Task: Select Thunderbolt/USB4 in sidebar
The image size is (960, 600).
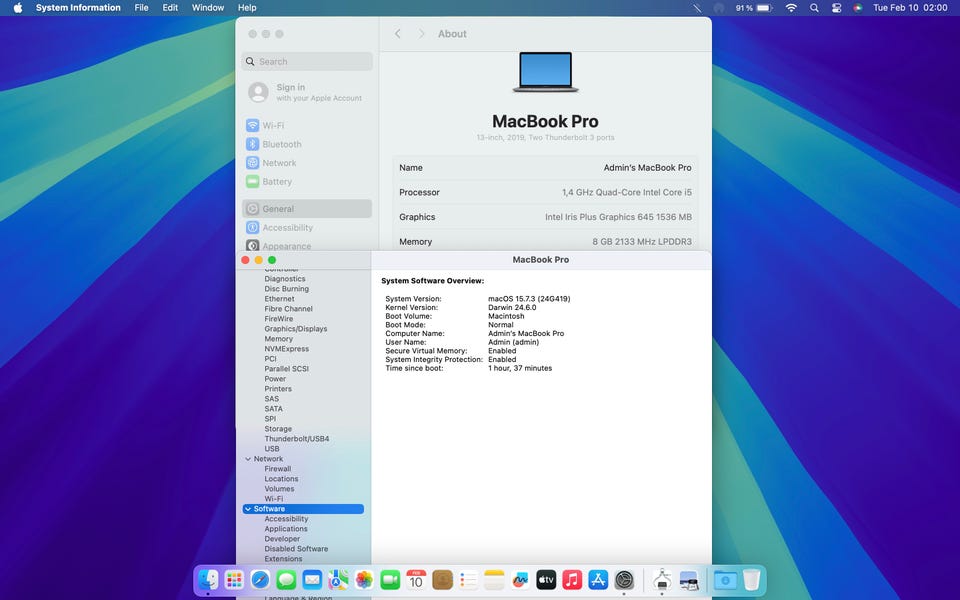Action: click(x=297, y=439)
